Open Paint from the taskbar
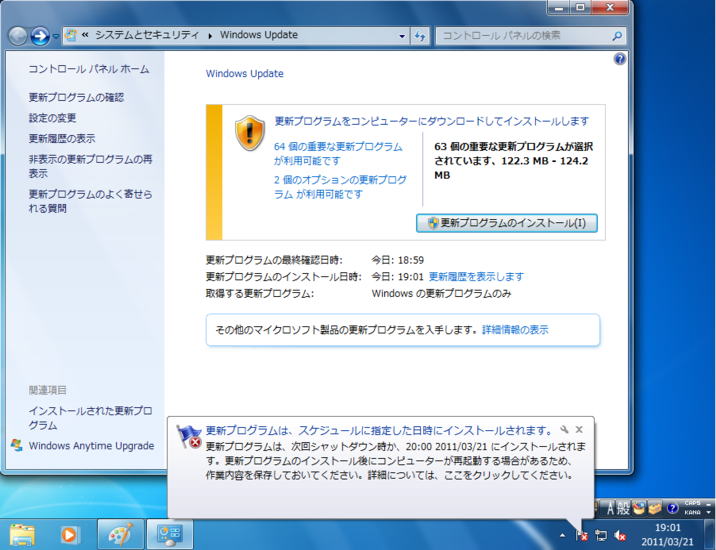716x550 pixels. (121, 534)
